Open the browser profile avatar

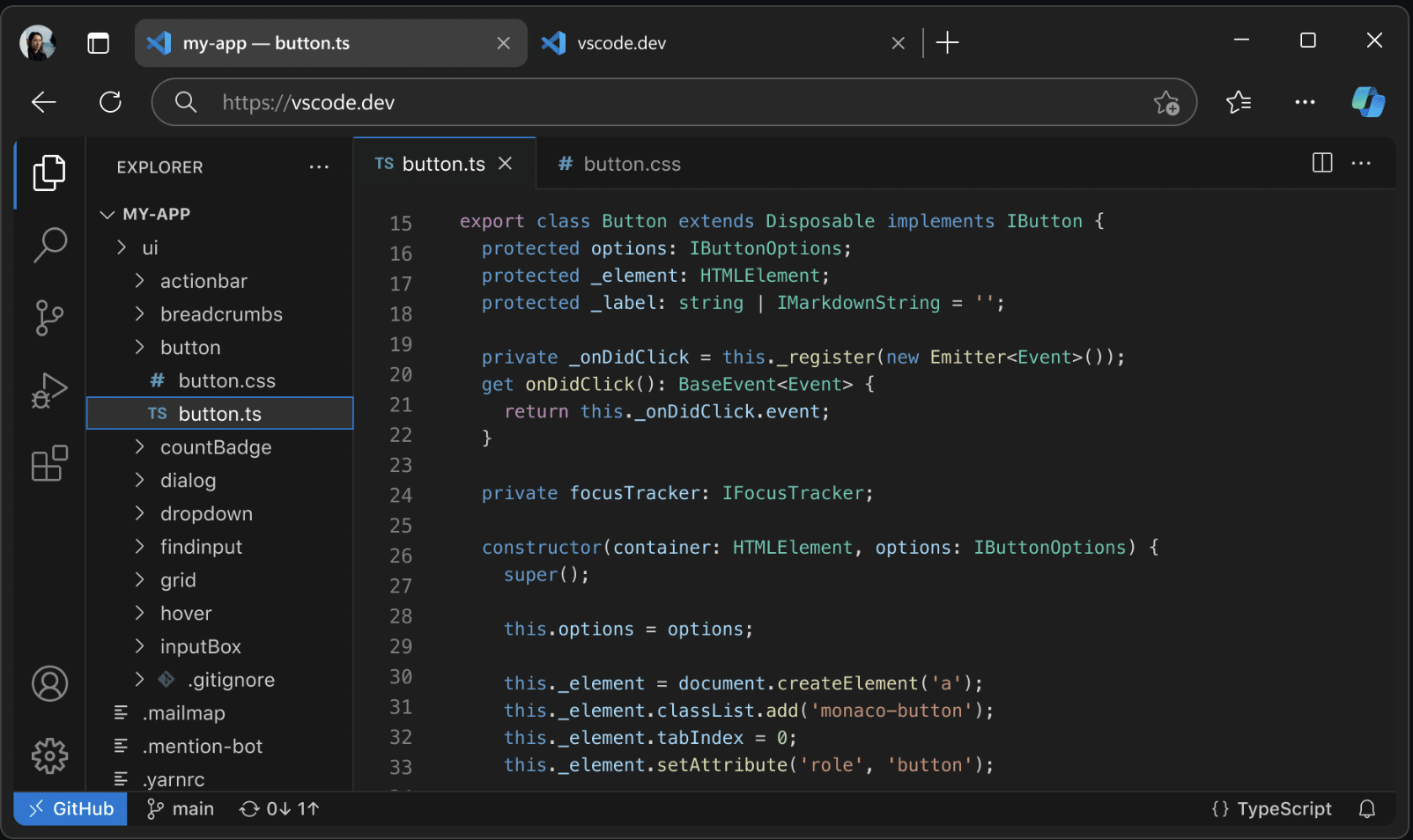[x=38, y=42]
